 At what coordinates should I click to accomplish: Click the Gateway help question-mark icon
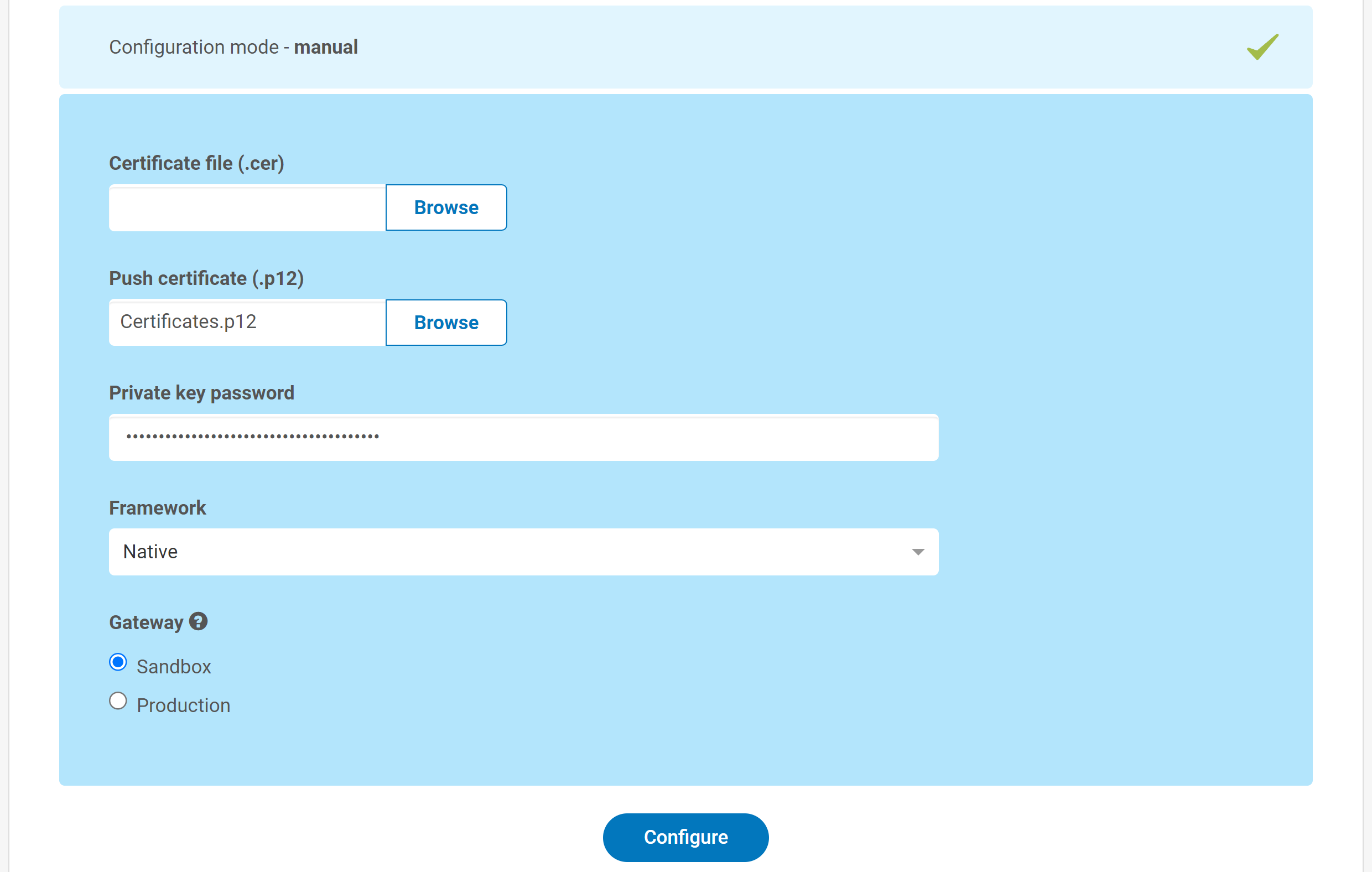click(198, 621)
